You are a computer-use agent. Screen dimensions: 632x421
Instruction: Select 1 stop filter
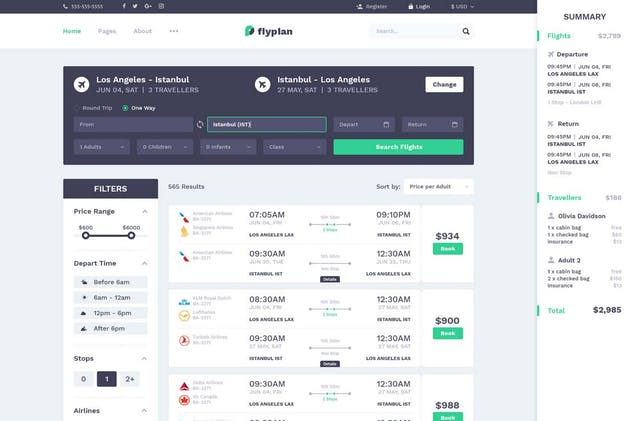pos(107,379)
